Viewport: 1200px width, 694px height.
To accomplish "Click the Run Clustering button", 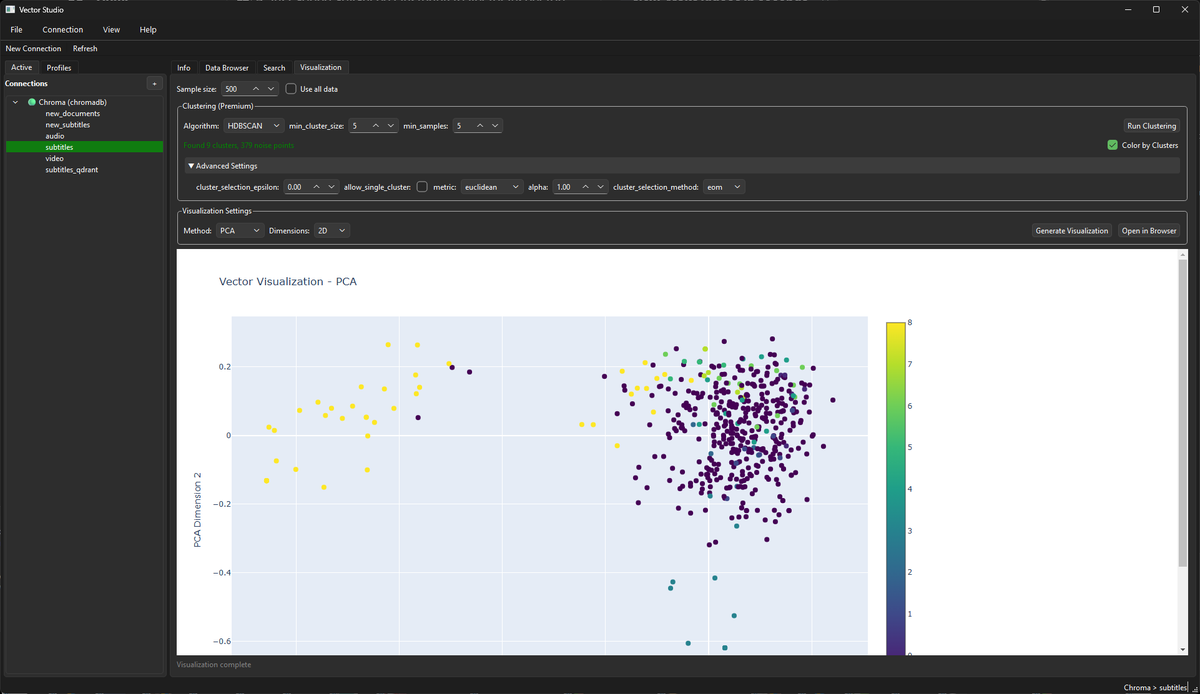I will [x=1151, y=126].
